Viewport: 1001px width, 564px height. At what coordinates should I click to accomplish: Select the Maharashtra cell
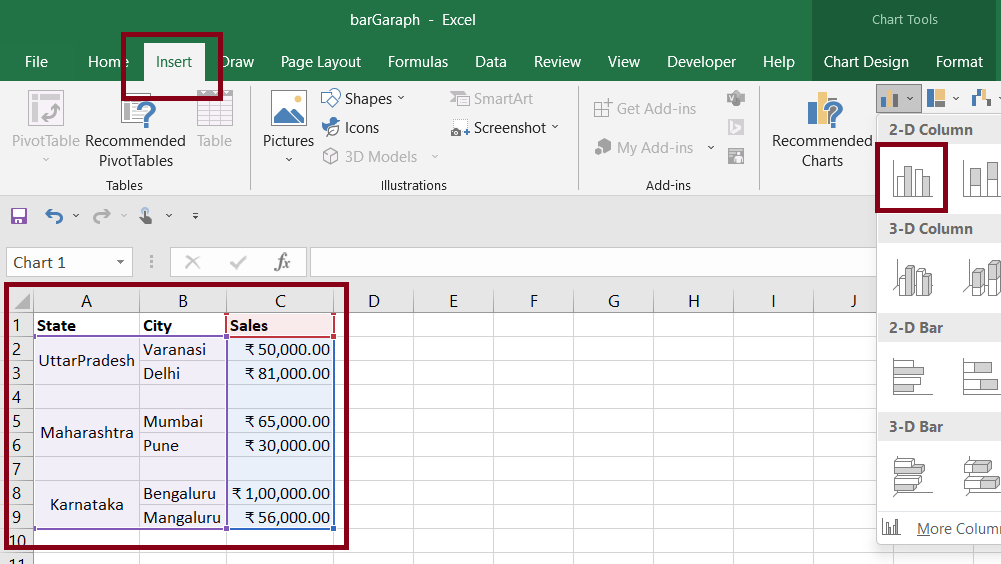[x=87, y=432]
